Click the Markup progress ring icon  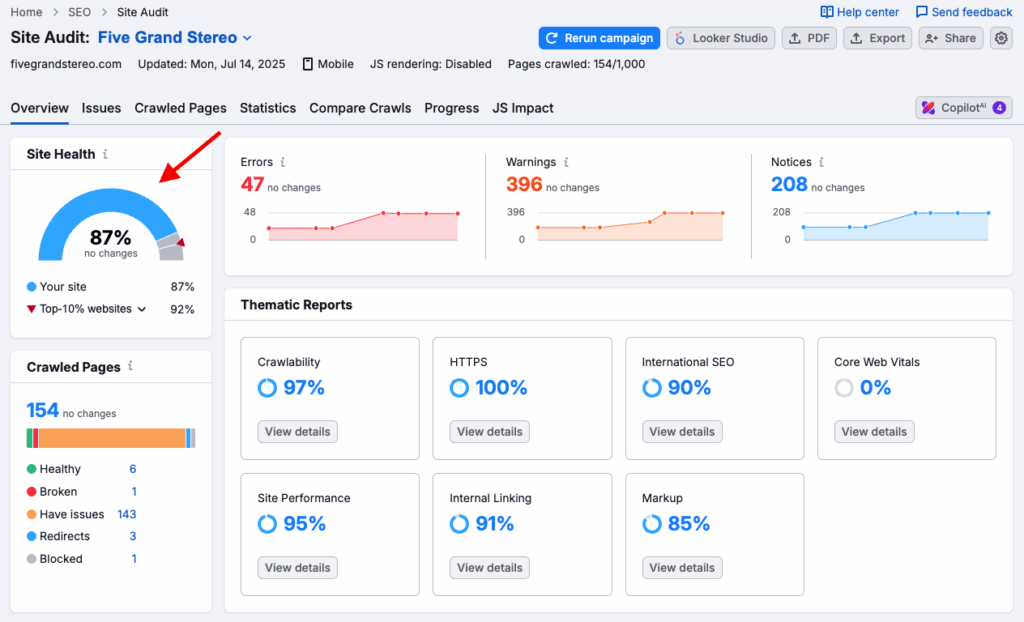click(x=652, y=524)
